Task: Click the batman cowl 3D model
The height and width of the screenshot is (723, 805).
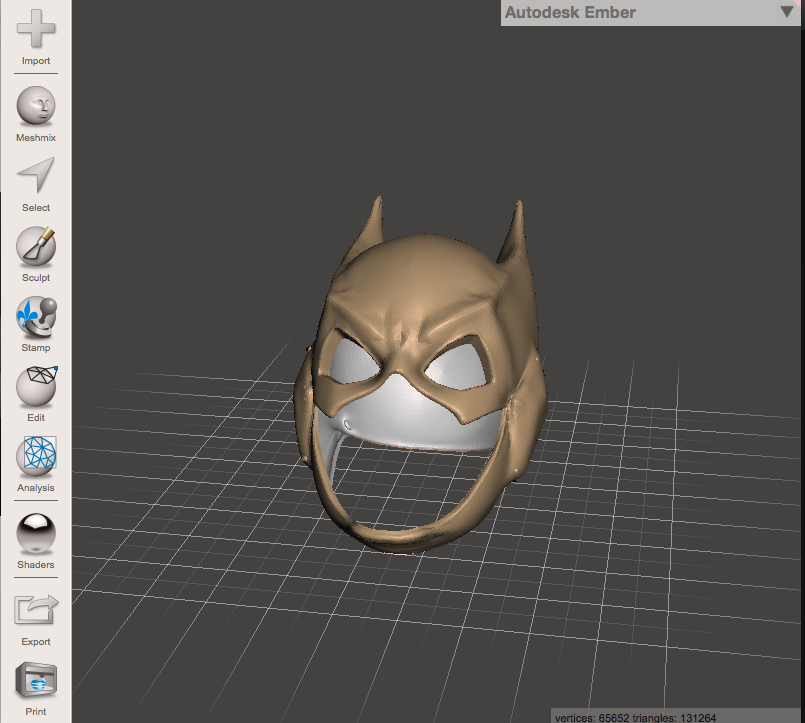Action: click(420, 375)
